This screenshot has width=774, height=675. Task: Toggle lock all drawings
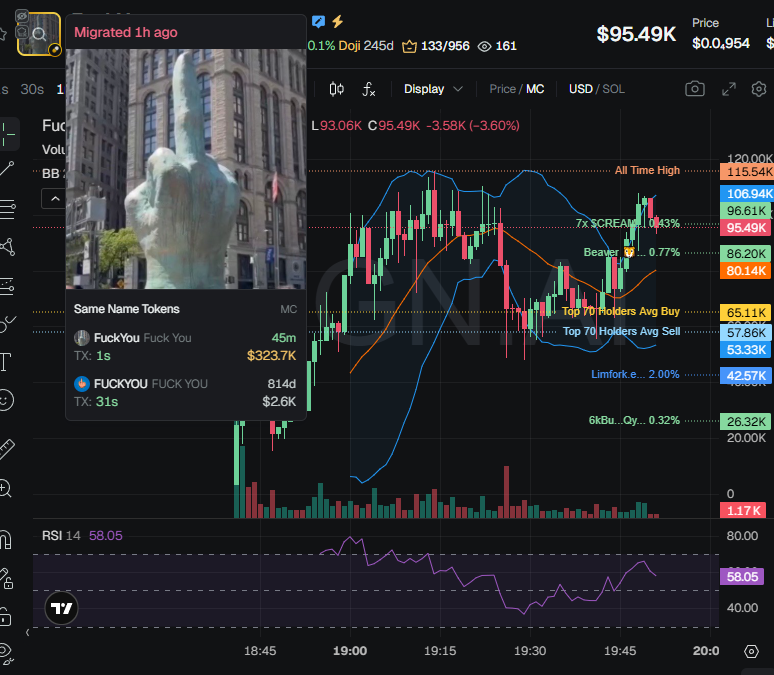[x=5, y=617]
